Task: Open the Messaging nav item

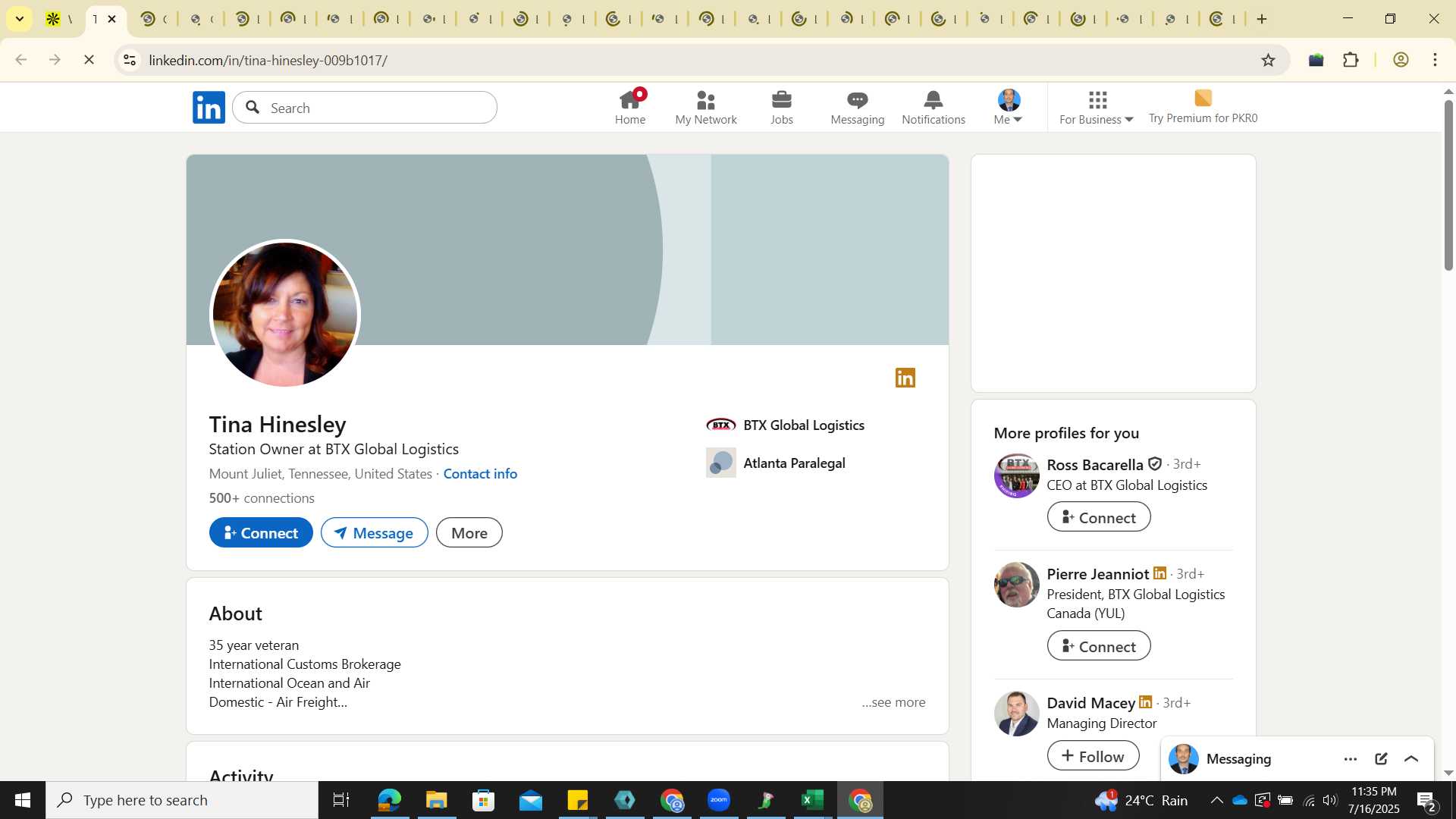Action: coord(858,108)
